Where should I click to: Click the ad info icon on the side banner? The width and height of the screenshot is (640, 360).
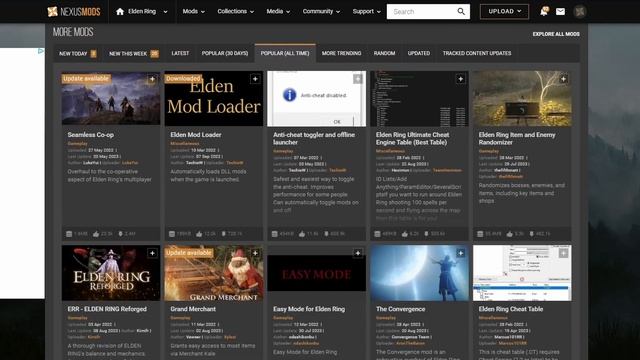41,51
